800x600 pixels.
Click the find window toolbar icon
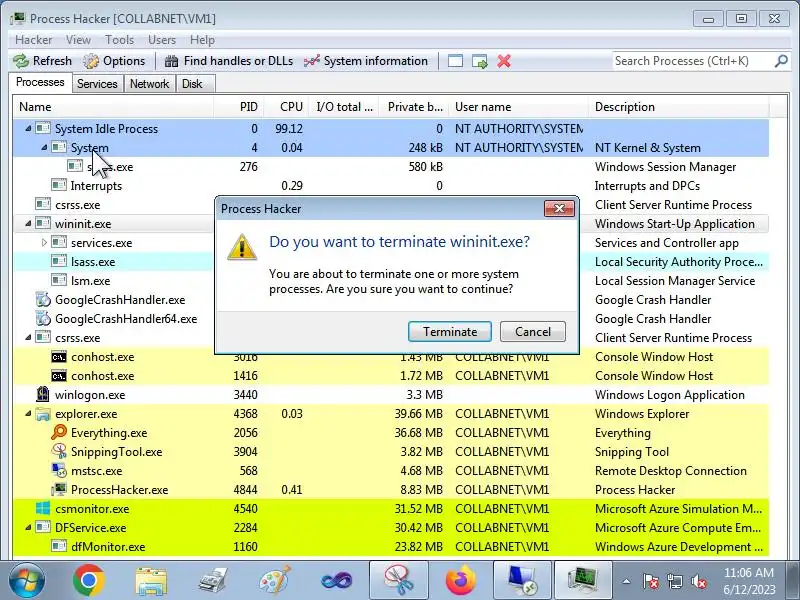point(455,61)
